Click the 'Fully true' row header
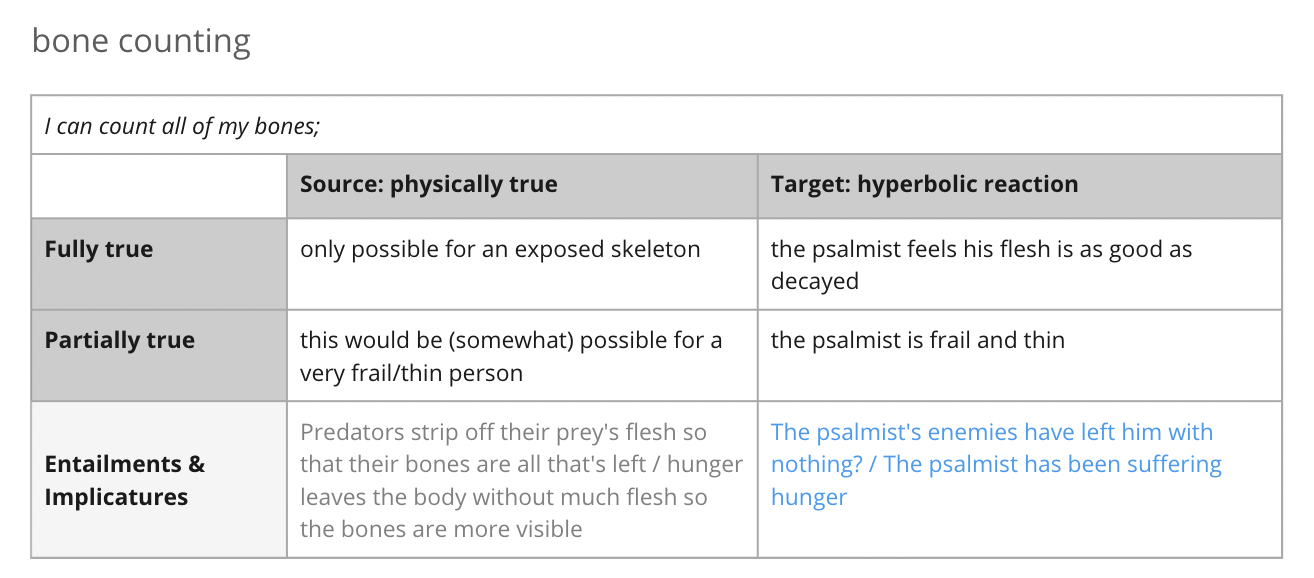The image size is (1314, 578). (99, 249)
